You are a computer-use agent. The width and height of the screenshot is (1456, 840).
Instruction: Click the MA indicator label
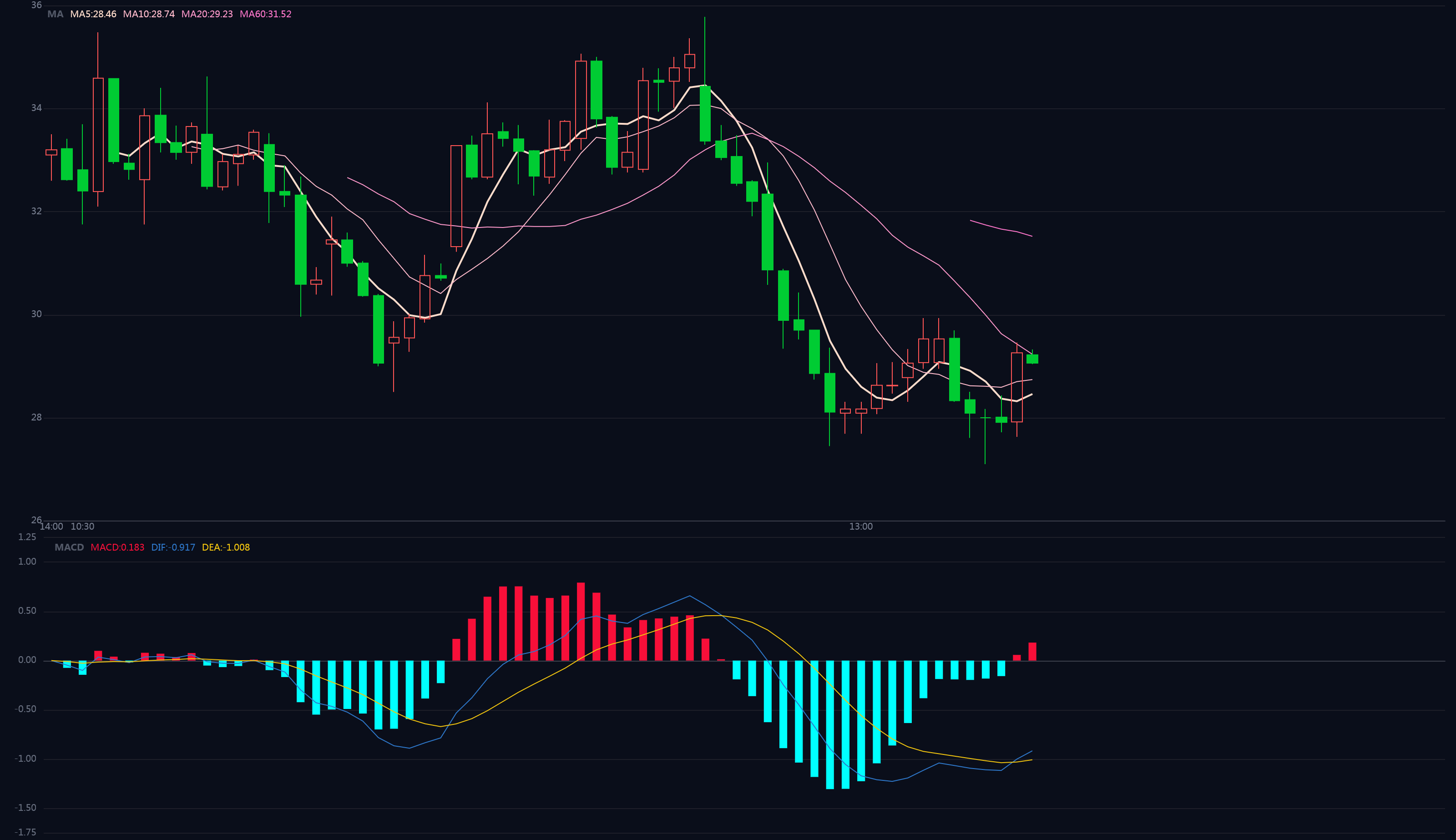(56, 14)
